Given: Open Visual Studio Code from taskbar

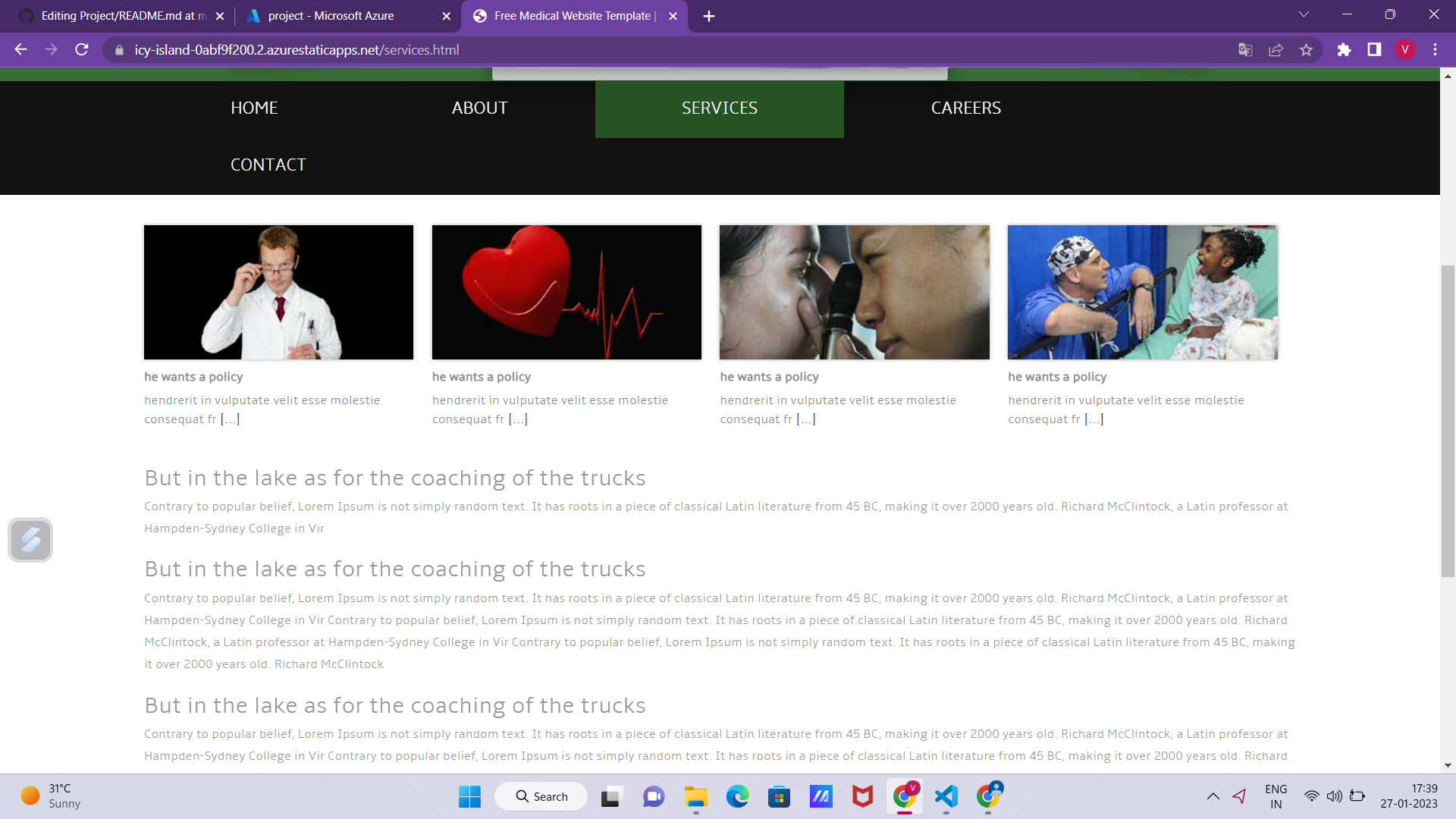Looking at the screenshot, I should tap(946, 796).
